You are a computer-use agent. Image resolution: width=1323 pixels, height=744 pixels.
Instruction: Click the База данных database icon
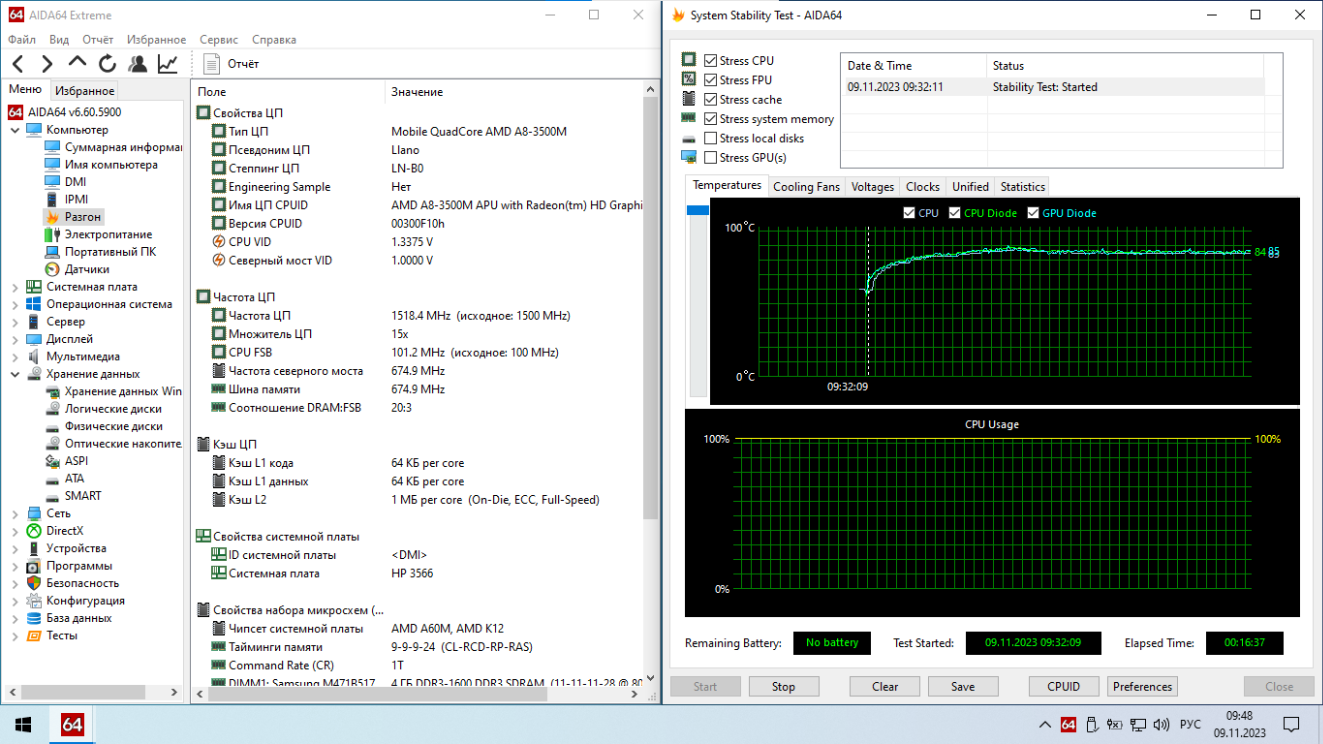[34, 618]
